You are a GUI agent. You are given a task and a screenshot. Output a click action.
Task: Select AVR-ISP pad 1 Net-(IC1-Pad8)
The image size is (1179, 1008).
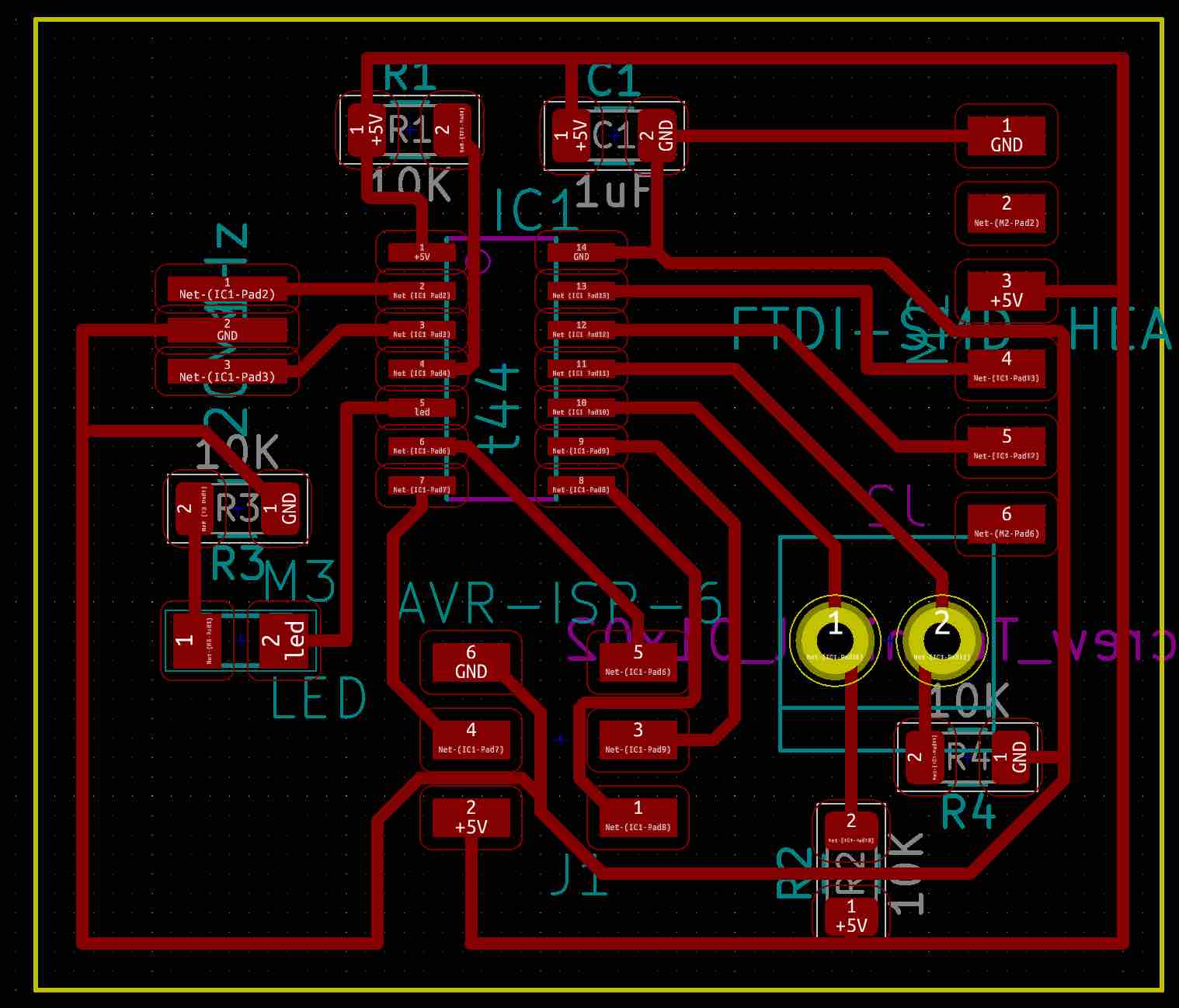click(x=638, y=818)
